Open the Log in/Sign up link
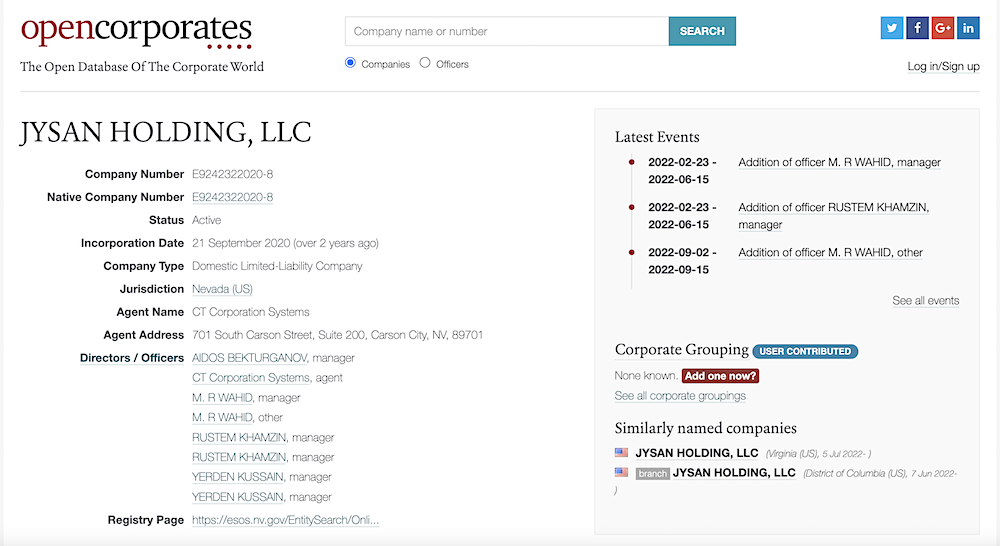This screenshot has width=1000, height=546. pyautogui.click(x=943, y=66)
